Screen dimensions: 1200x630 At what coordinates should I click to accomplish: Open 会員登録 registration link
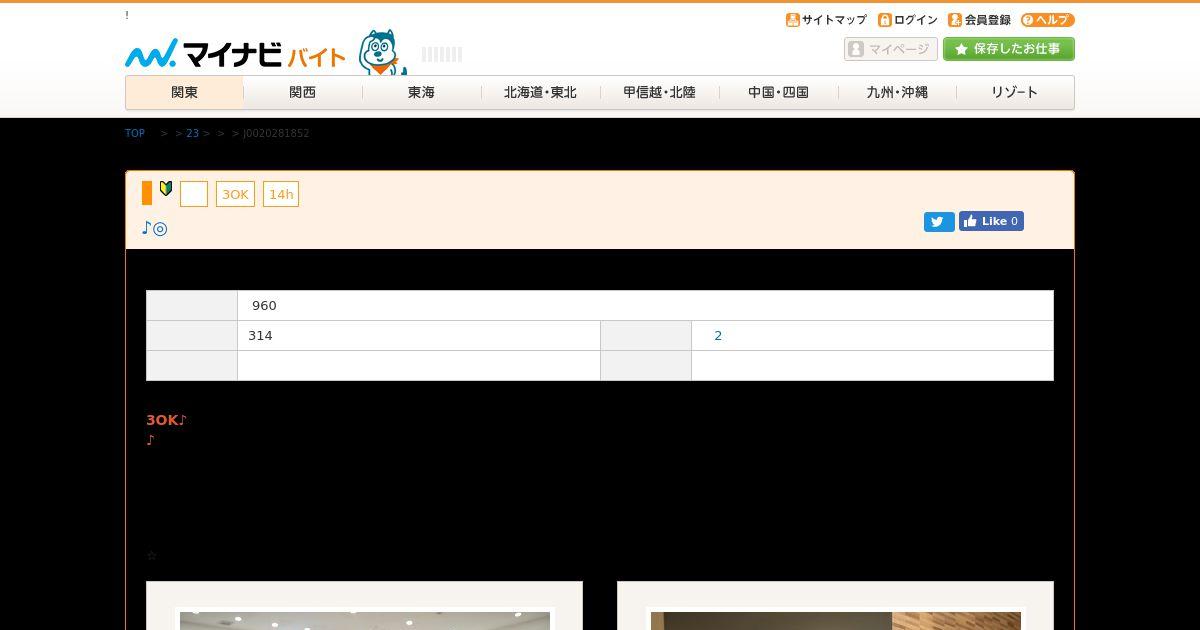[980, 20]
